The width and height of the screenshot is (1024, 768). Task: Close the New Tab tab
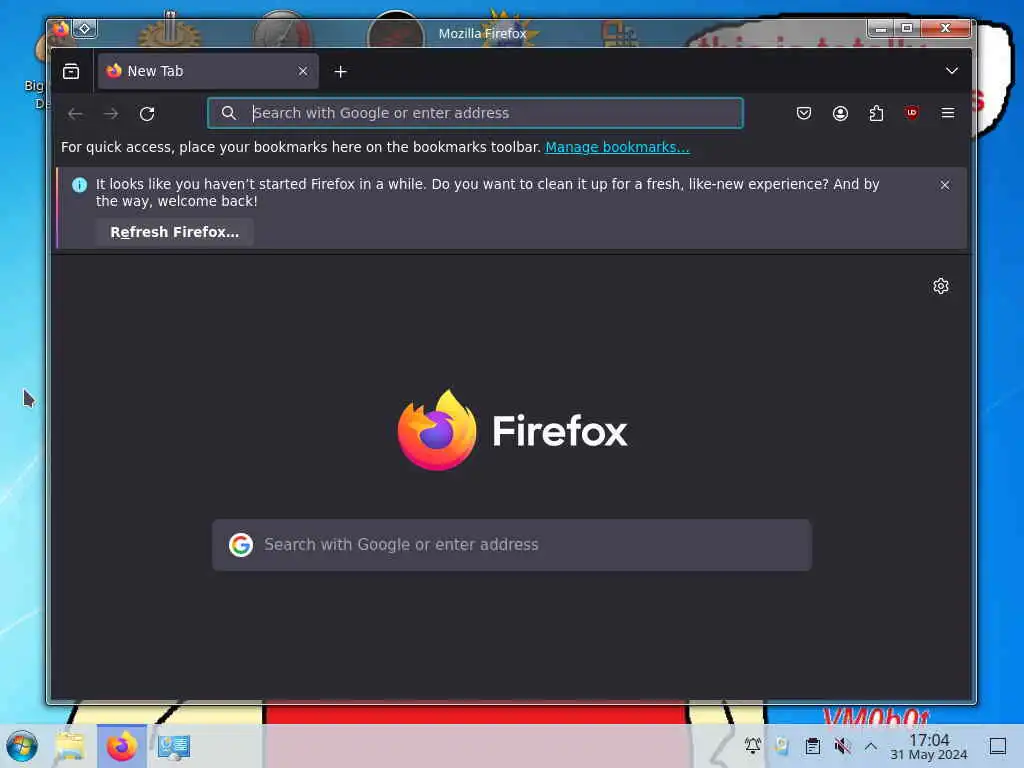302,71
